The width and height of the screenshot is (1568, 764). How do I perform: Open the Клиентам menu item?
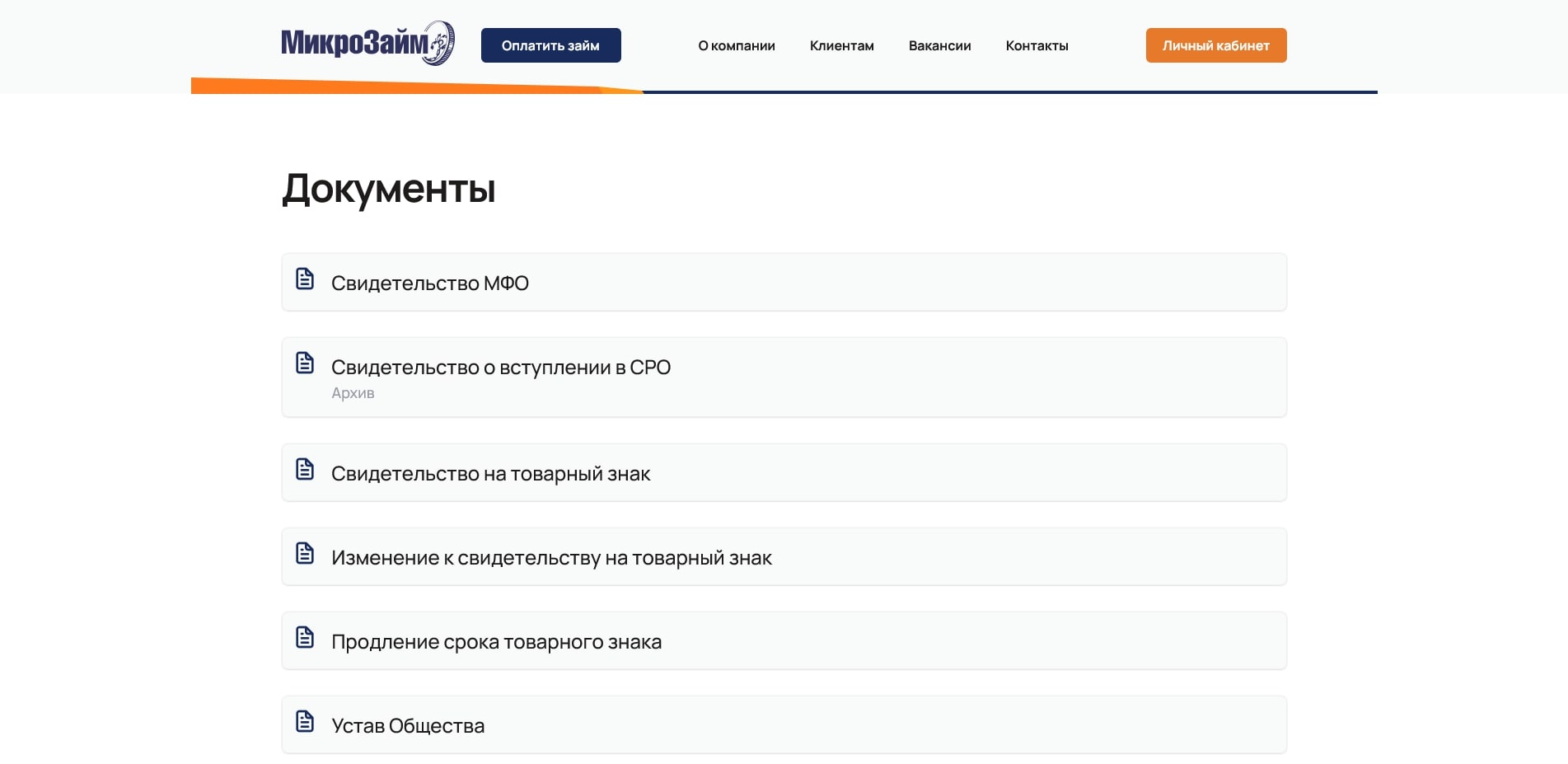tap(841, 45)
